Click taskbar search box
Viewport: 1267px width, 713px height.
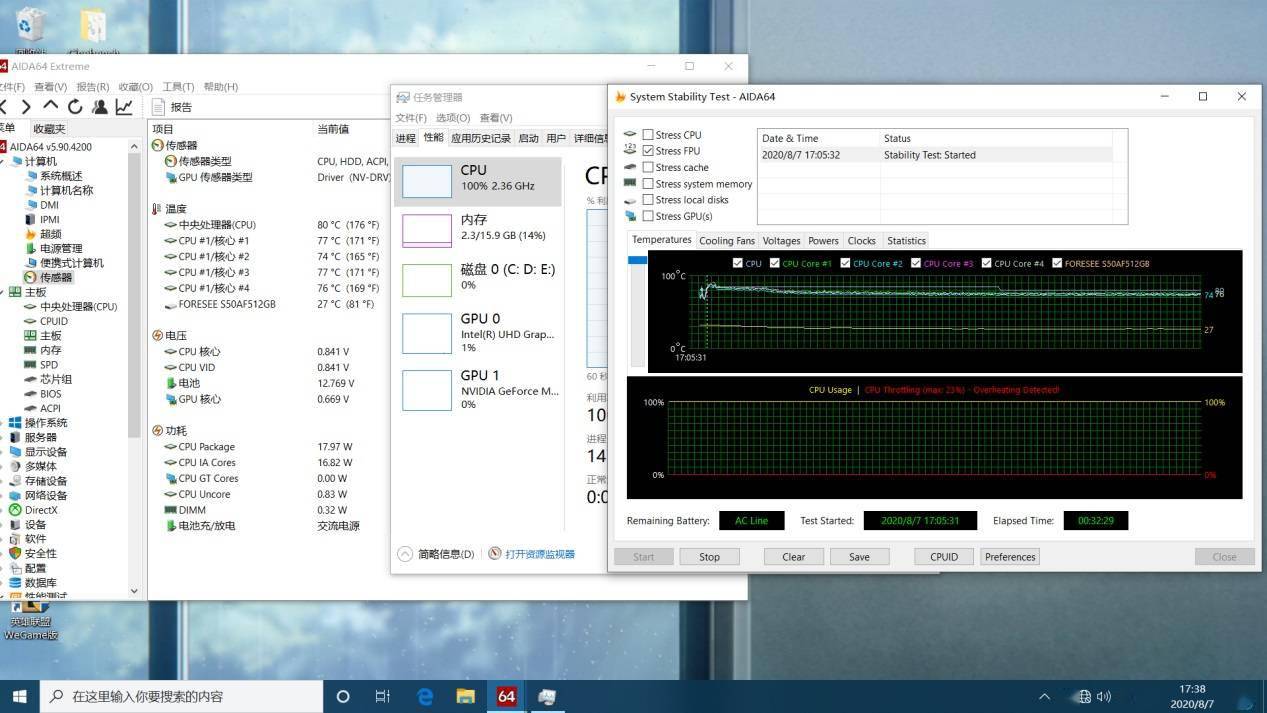point(181,696)
